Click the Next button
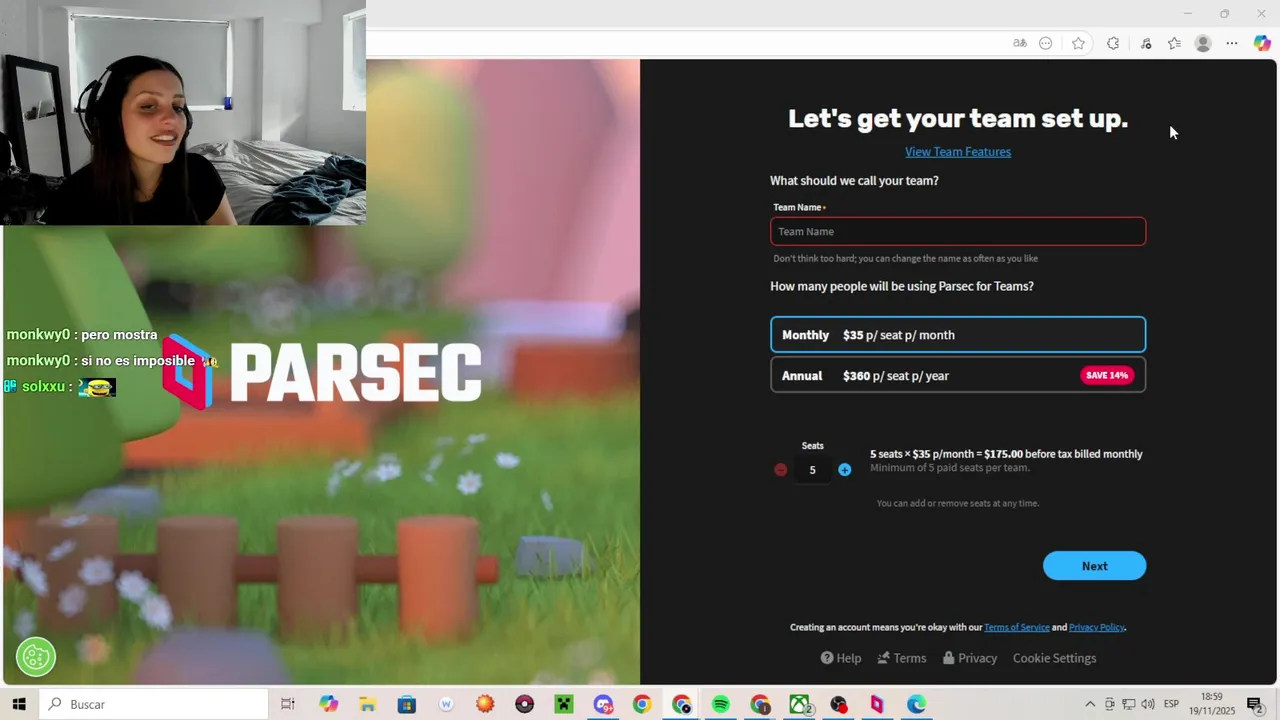Image resolution: width=1280 pixels, height=720 pixels. pos(1095,566)
